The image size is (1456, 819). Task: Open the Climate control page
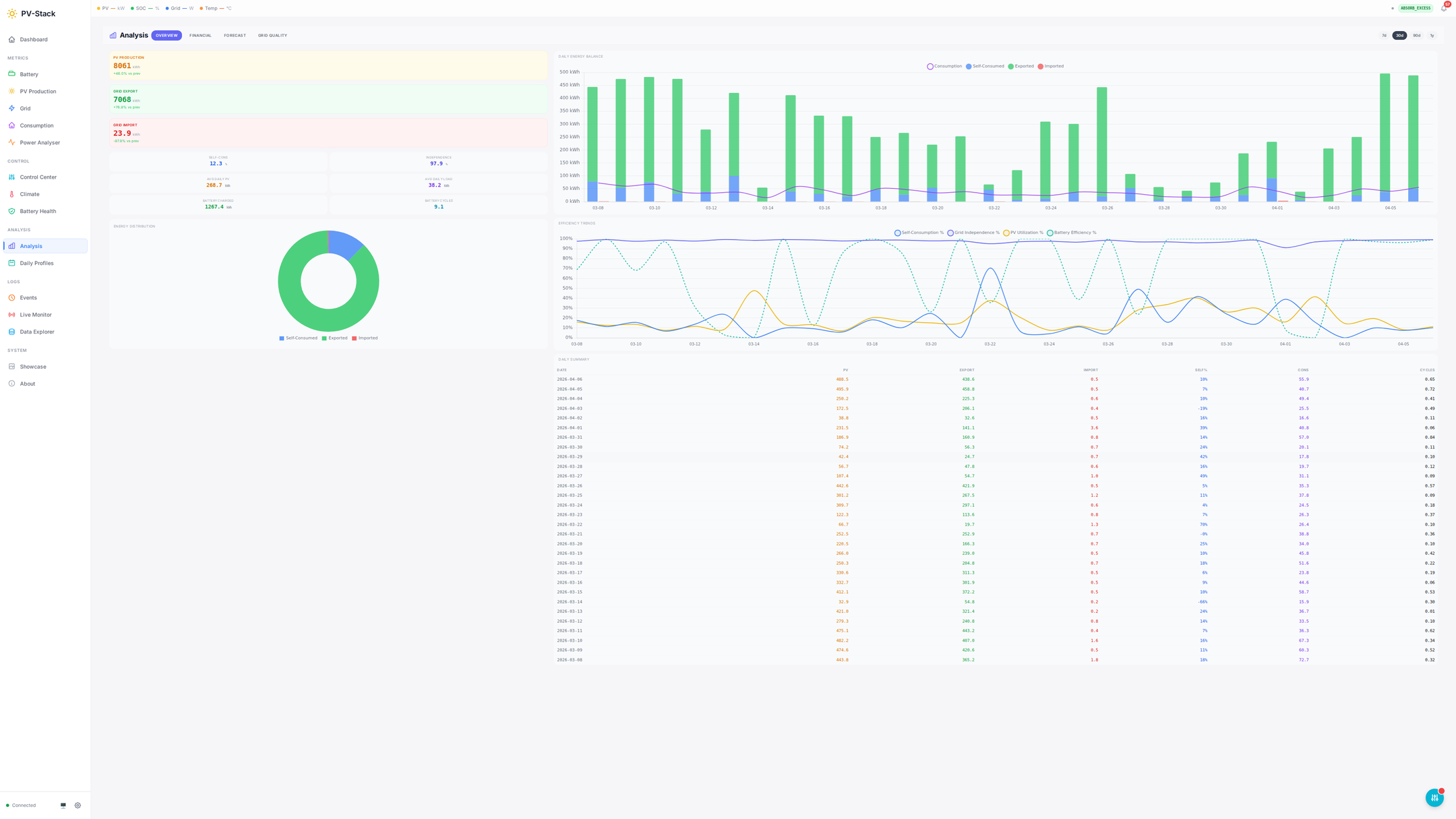[30, 194]
